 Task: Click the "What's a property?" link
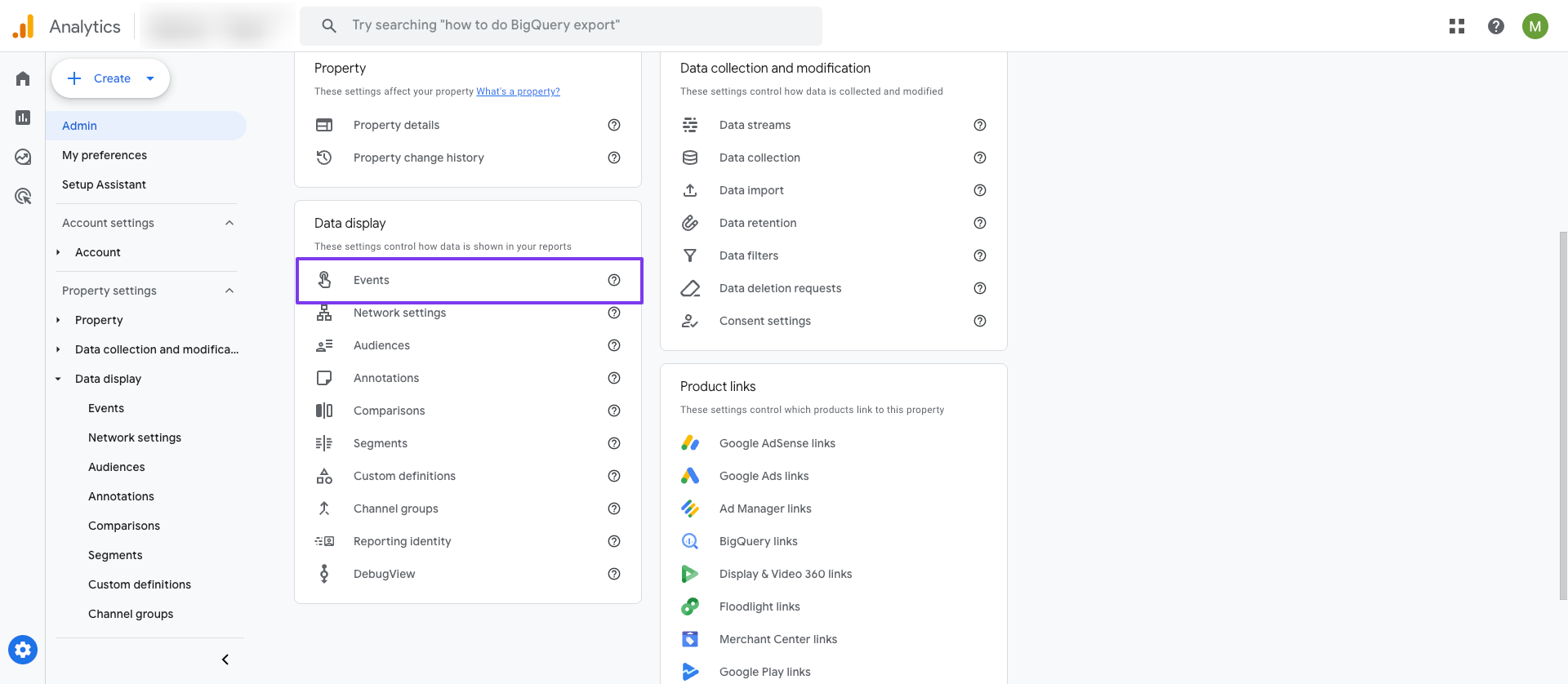[518, 91]
